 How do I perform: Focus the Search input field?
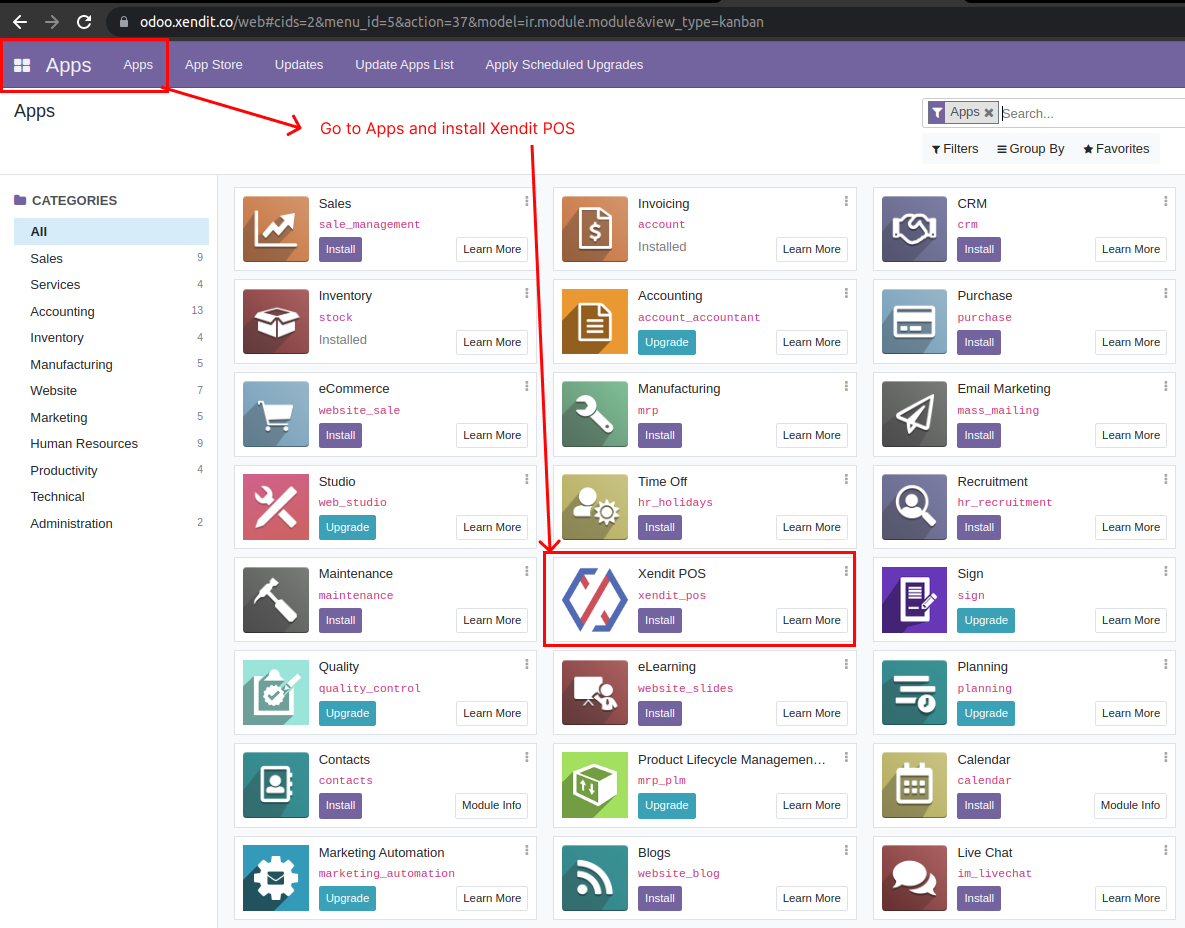(x=1092, y=113)
